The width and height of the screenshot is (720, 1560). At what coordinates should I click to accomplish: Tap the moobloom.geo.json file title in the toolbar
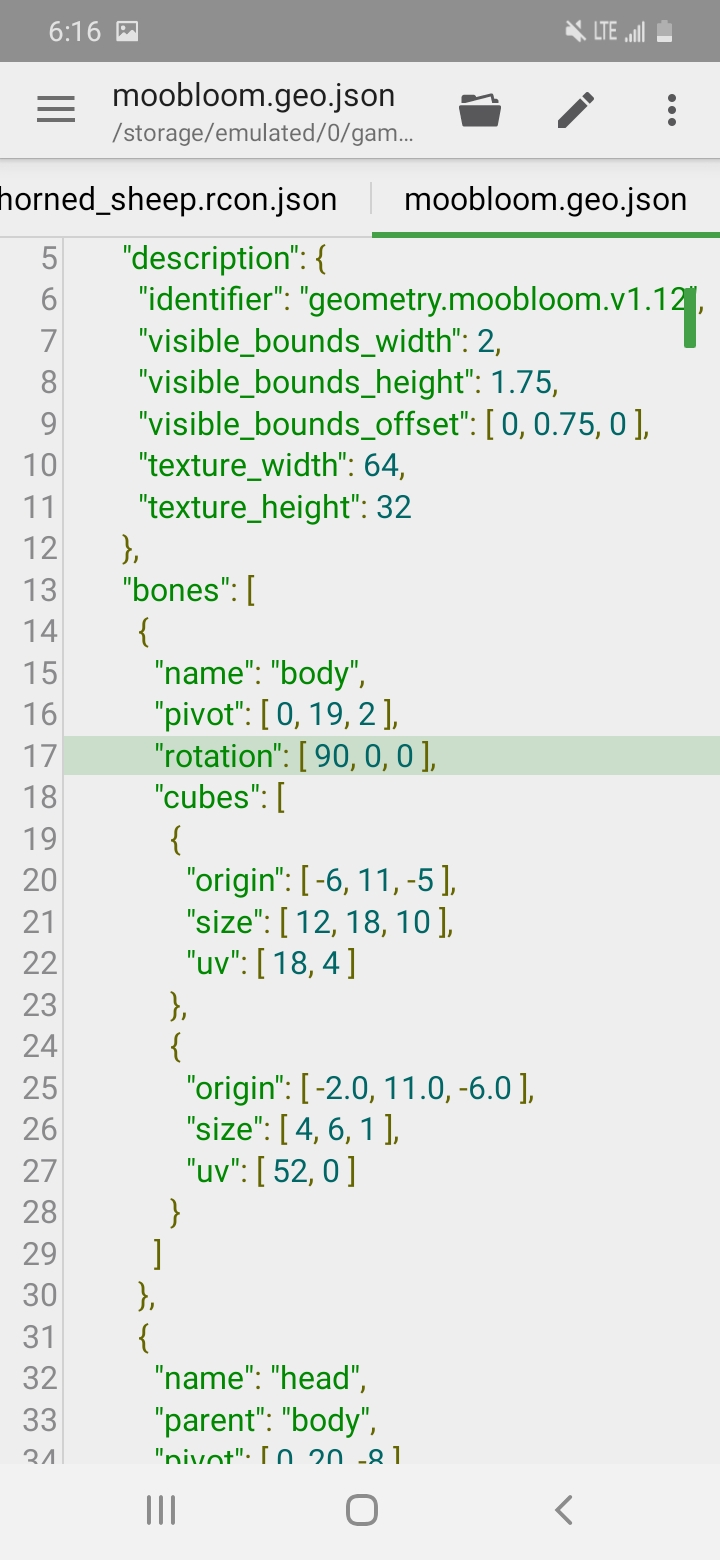[x=254, y=96]
